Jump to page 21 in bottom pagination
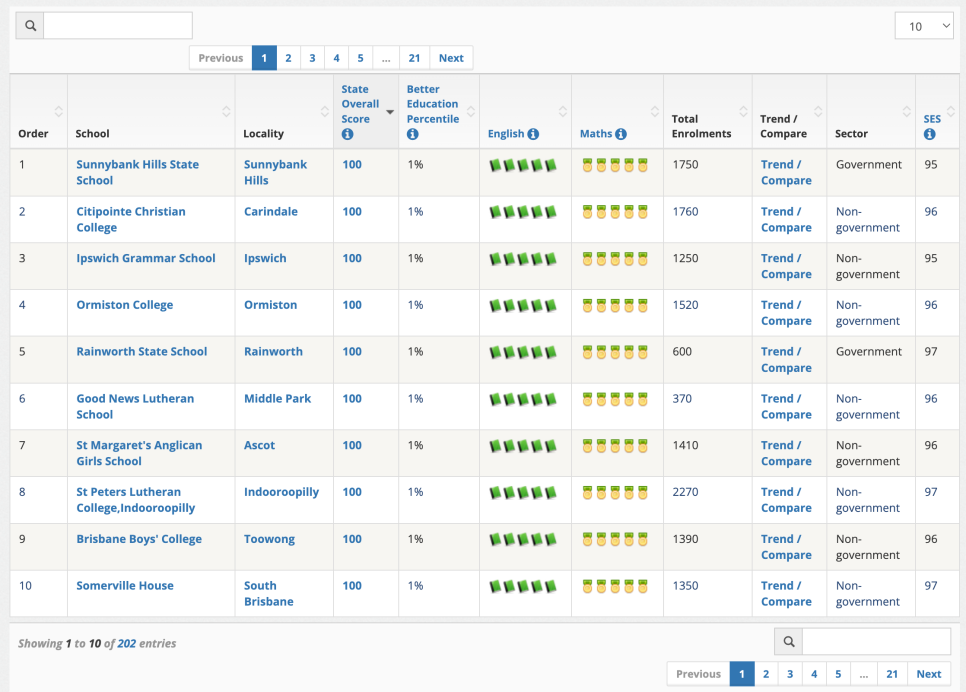The width and height of the screenshot is (966, 692). (x=891, y=674)
